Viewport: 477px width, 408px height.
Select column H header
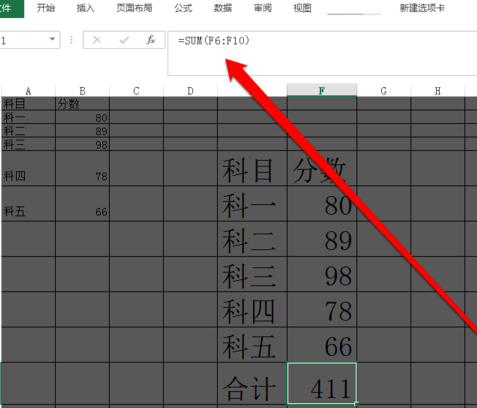click(438, 91)
